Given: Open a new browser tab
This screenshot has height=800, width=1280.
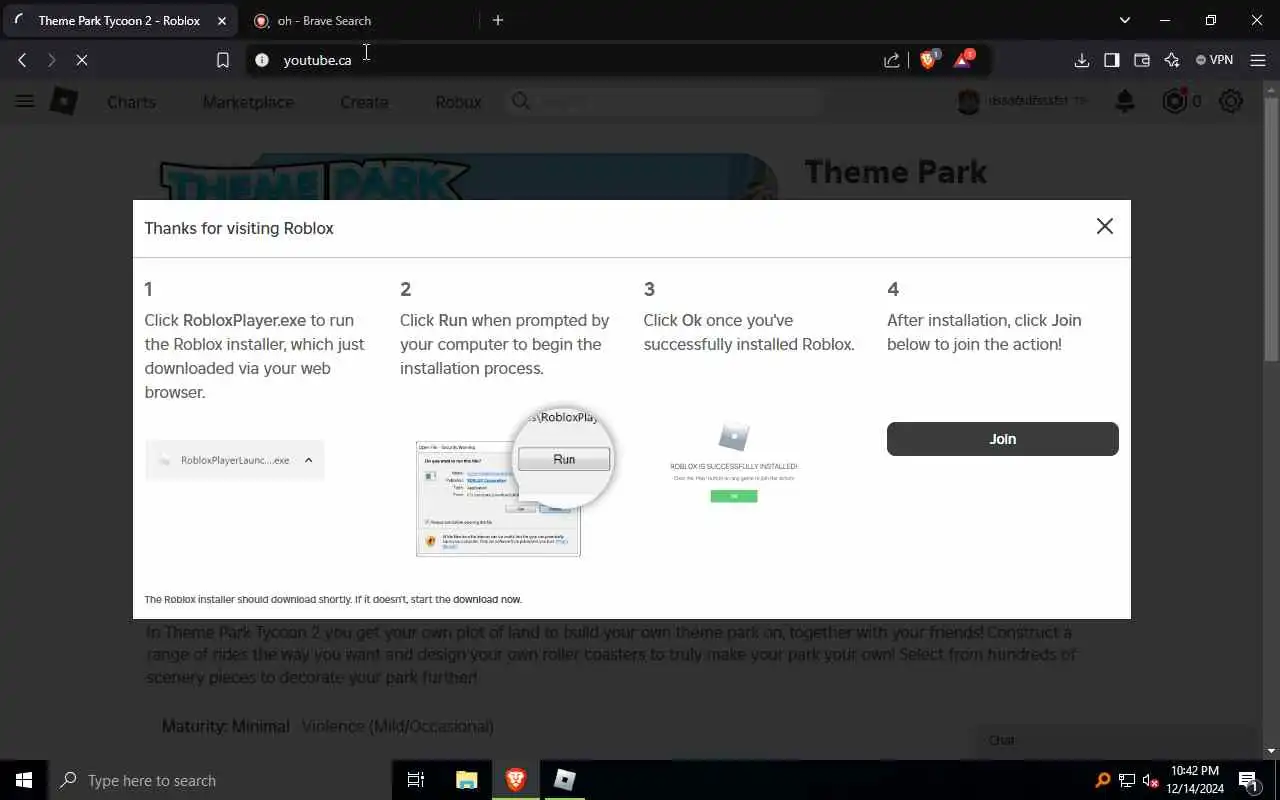Looking at the screenshot, I should pyautogui.click(x=498, y=20).
